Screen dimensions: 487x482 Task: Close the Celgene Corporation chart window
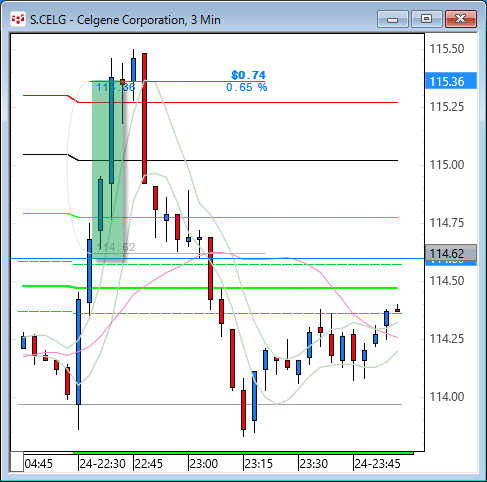[x=461, y=19]
